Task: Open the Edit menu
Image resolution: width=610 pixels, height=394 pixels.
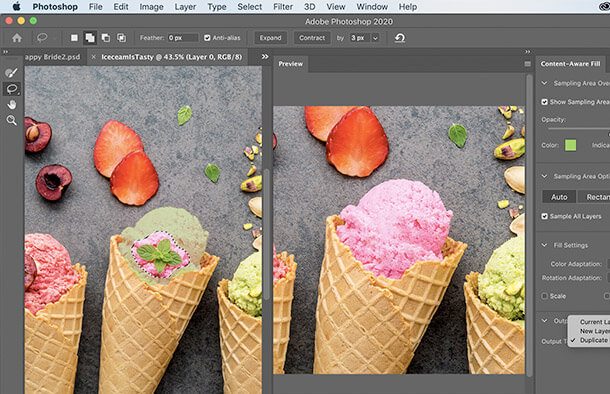Action: tap(121, 7)
